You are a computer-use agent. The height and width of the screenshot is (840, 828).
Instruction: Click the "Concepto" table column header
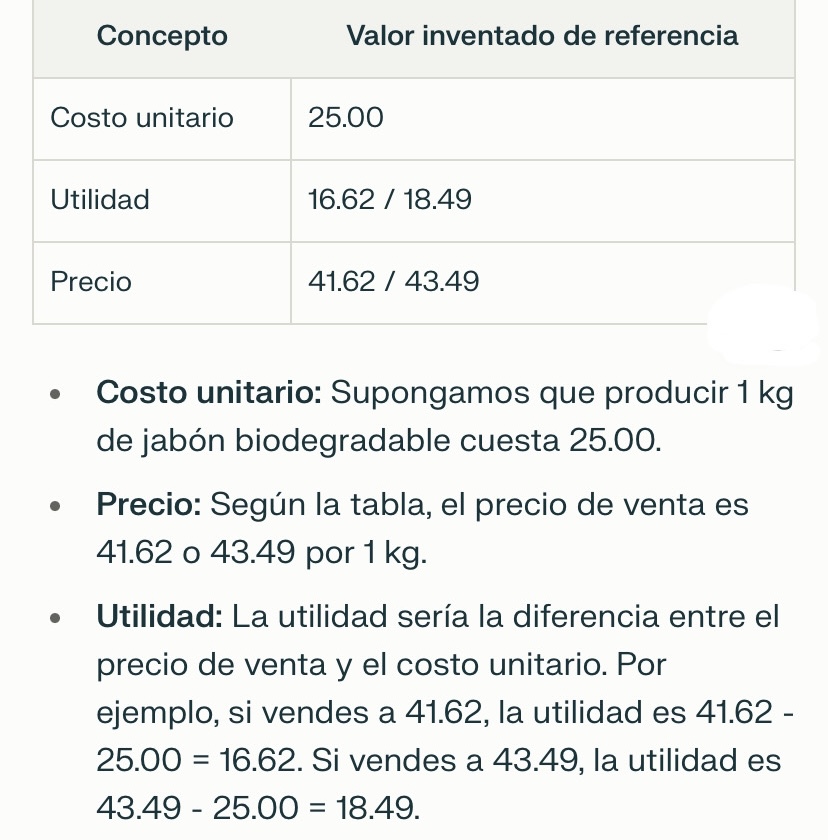(162, 37)
